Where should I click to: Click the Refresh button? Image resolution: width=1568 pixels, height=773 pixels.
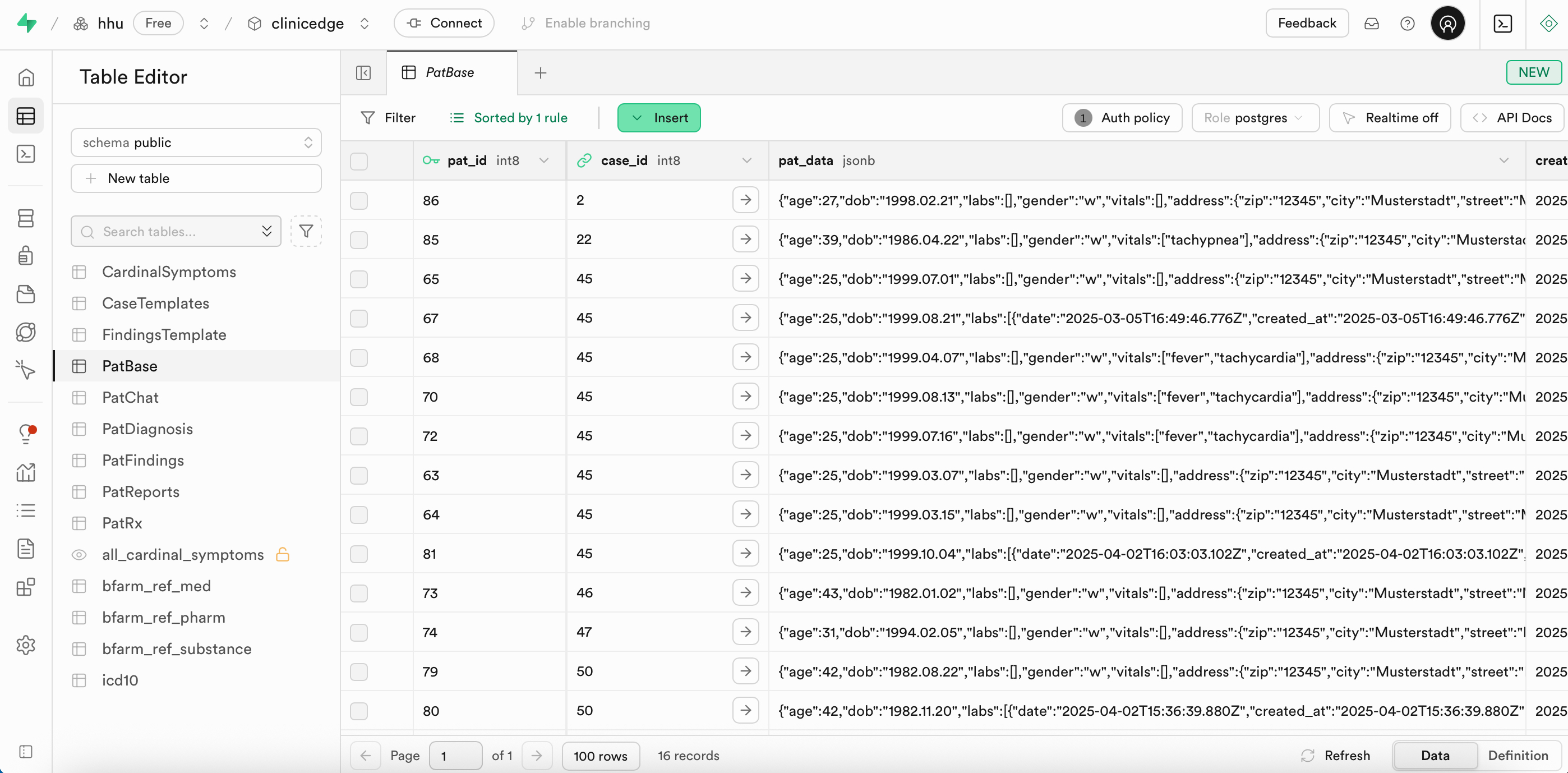1335,756
